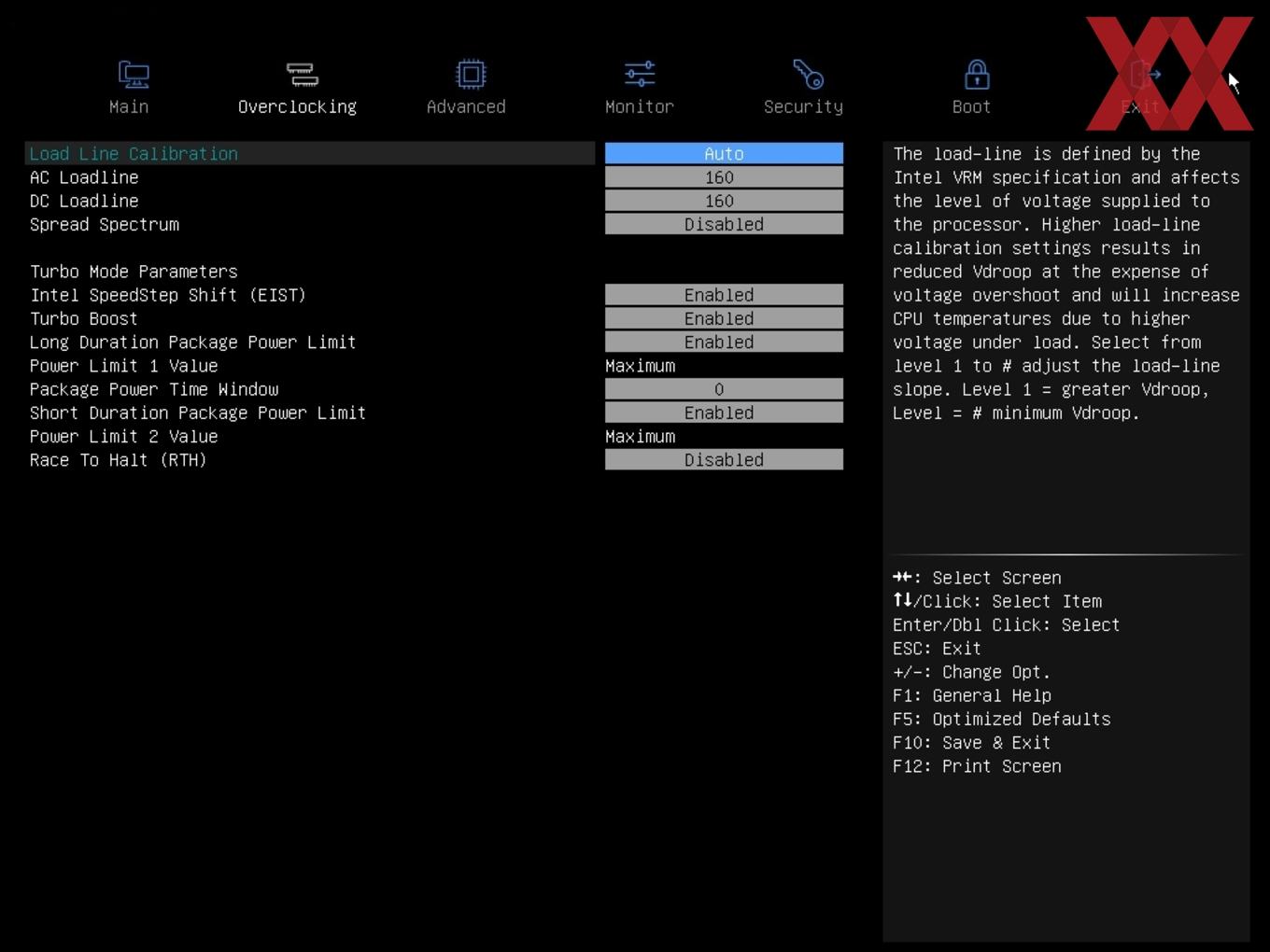Image resolution: width=1270 pixels, height=952 pixels.
Task: Click the F1: General Help hint
Action: pos(971,695)
